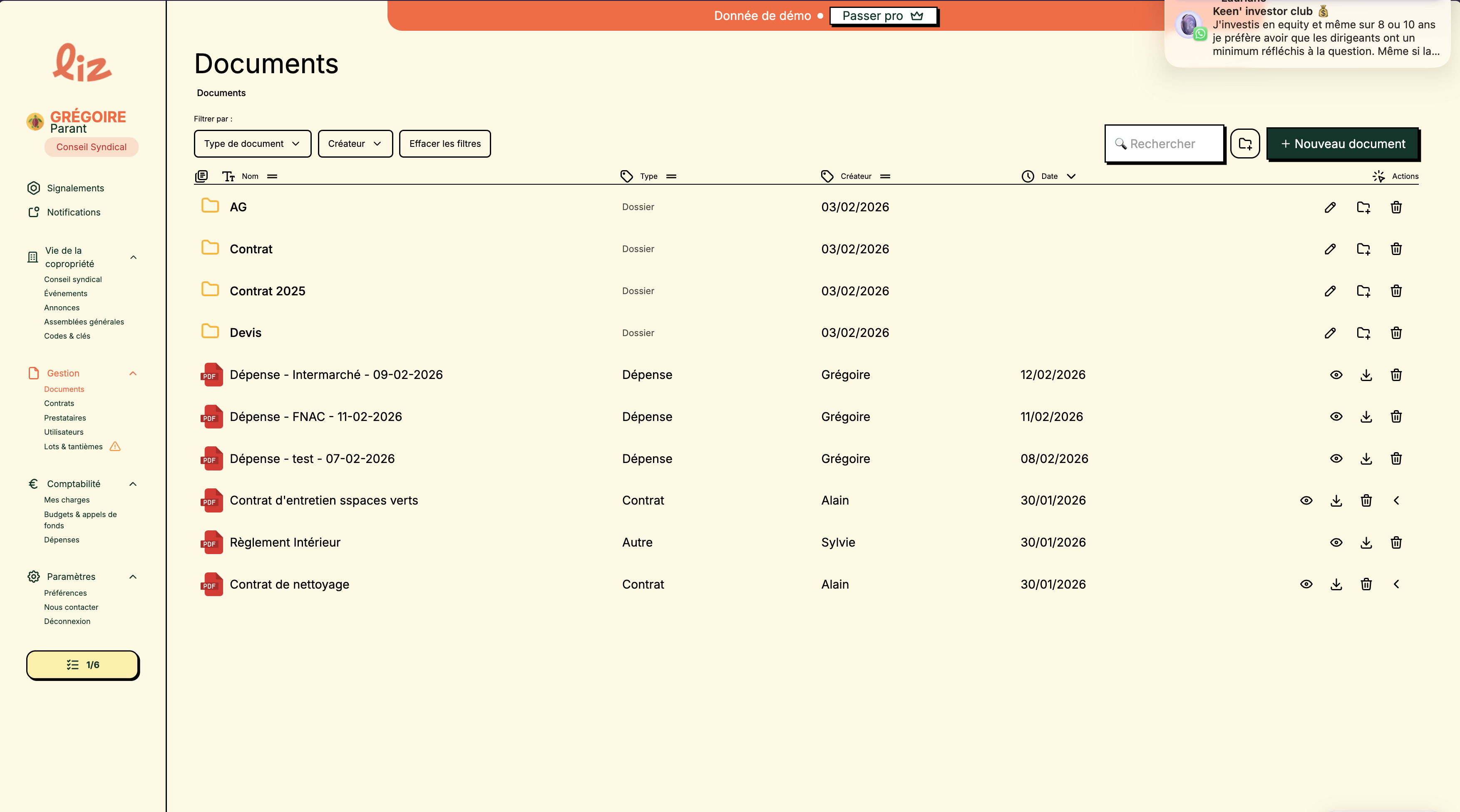Download Contrat d'entretien sspaces verts
This screenshot has height=812, width=1460.
click(x=1336, y=501)
